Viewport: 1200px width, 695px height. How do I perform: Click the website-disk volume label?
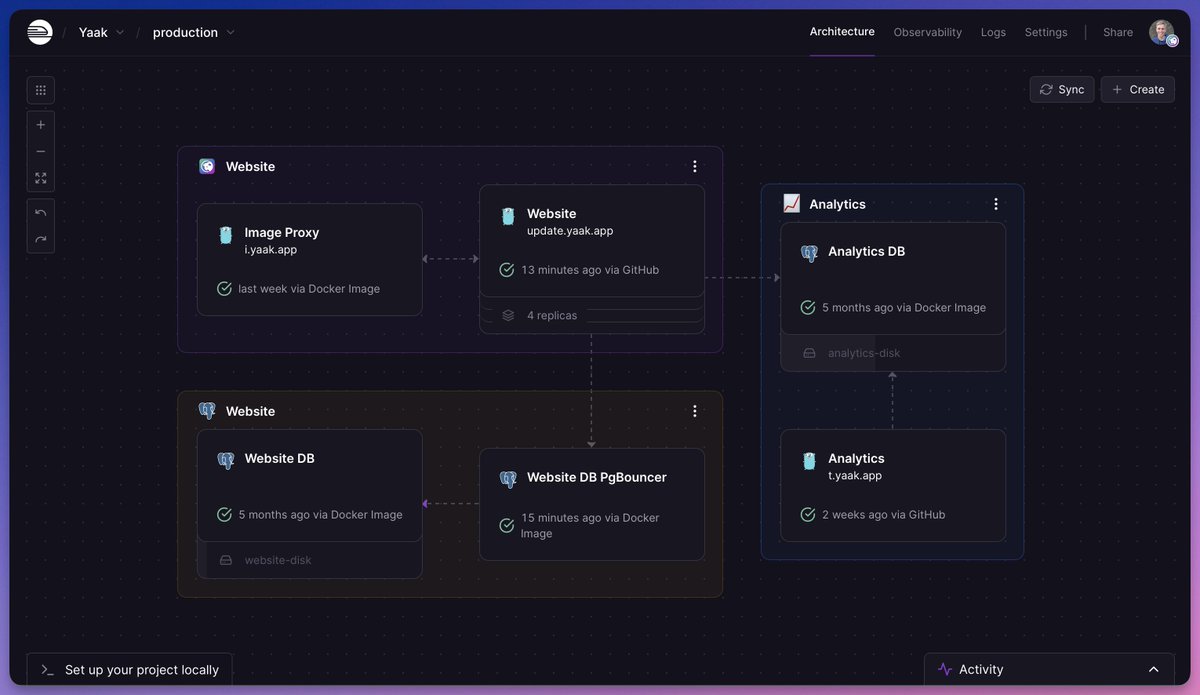(278, 560)
